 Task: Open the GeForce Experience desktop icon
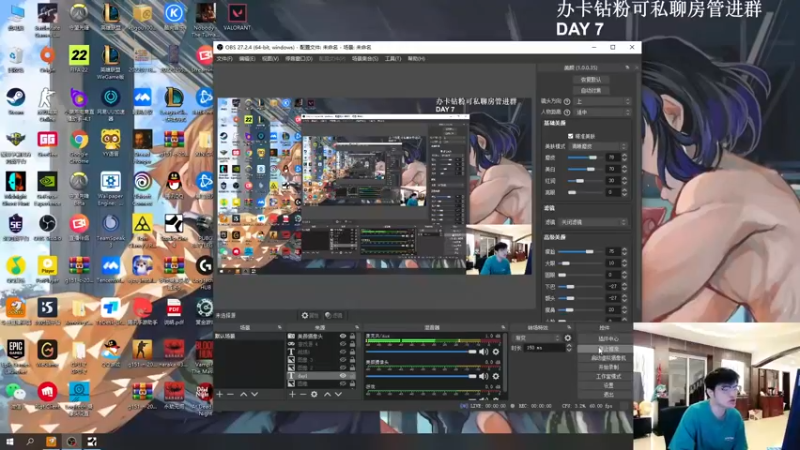pyautogui.click(x=47, y=188)
